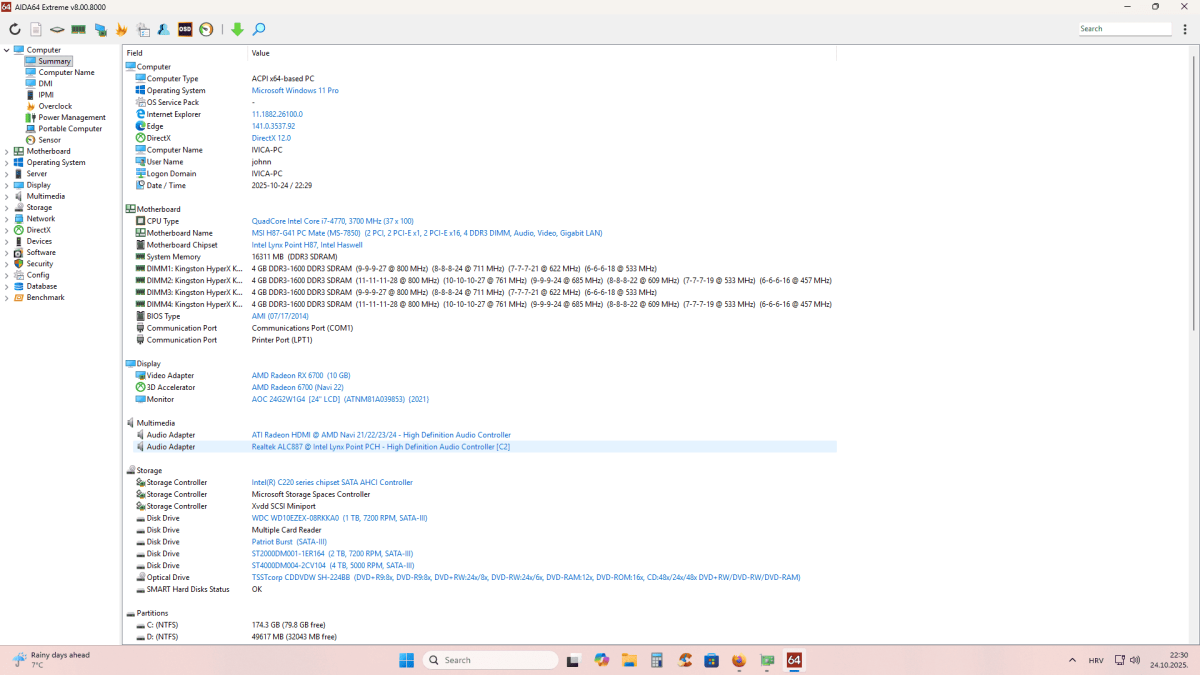Screen dimensions: 1200x675
Task: Expand the Motherboard tree node
Action: point(7,152)
